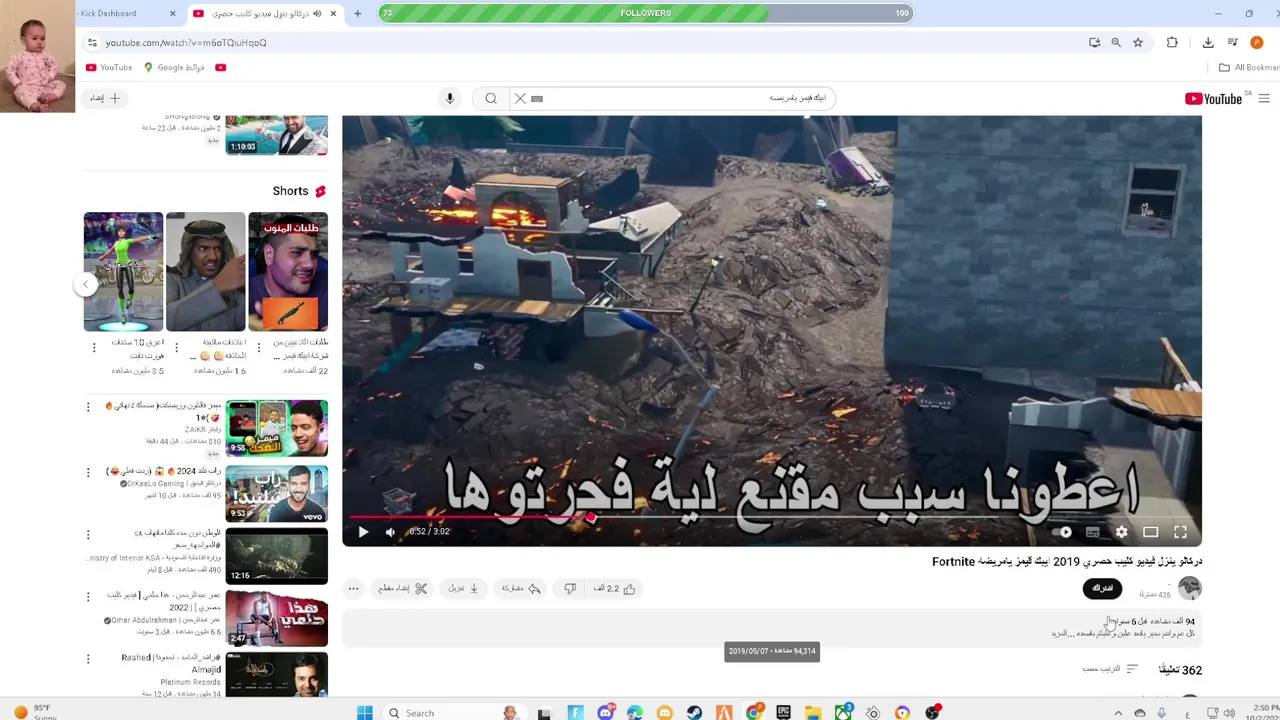Open the green-character Shorts thumbnail
The height and width of the screenshot is (720, 1280).
tap(123, 271)
